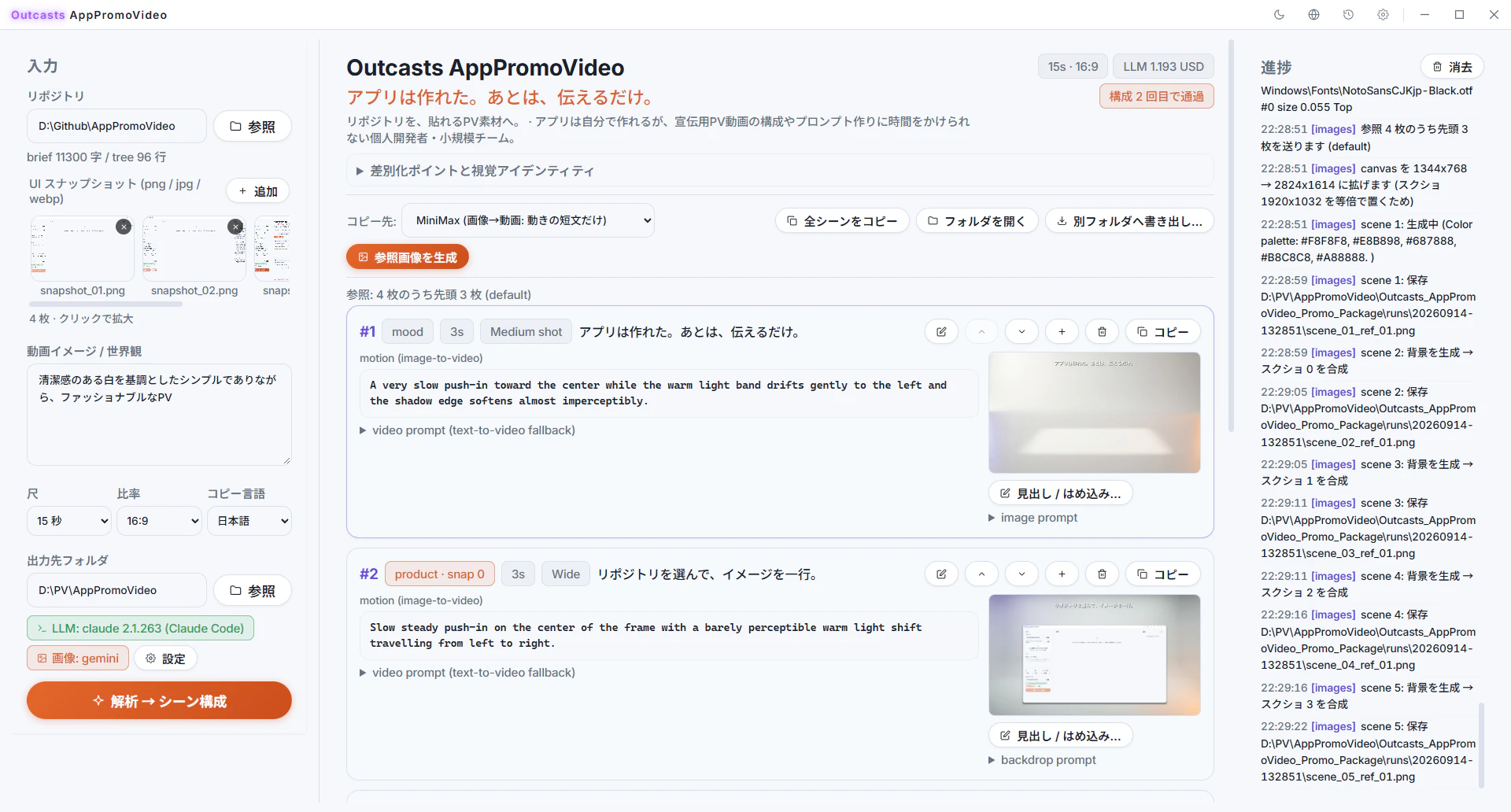The height and width of the screenshot is (812, 1511).
Task: Expand scene #1 image prompt
Action: coord(1033,518)
